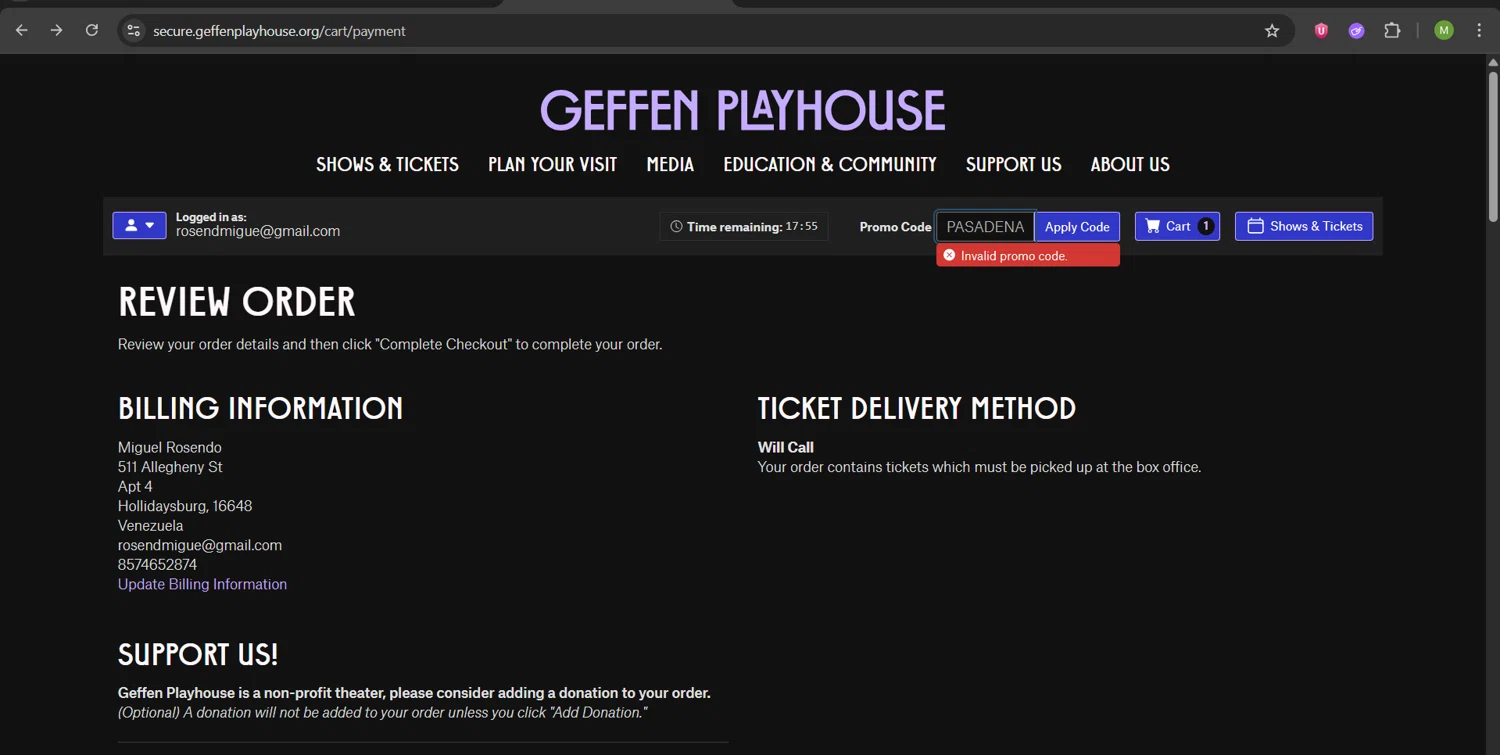Click the Will Call delivery label

point(786,447)
